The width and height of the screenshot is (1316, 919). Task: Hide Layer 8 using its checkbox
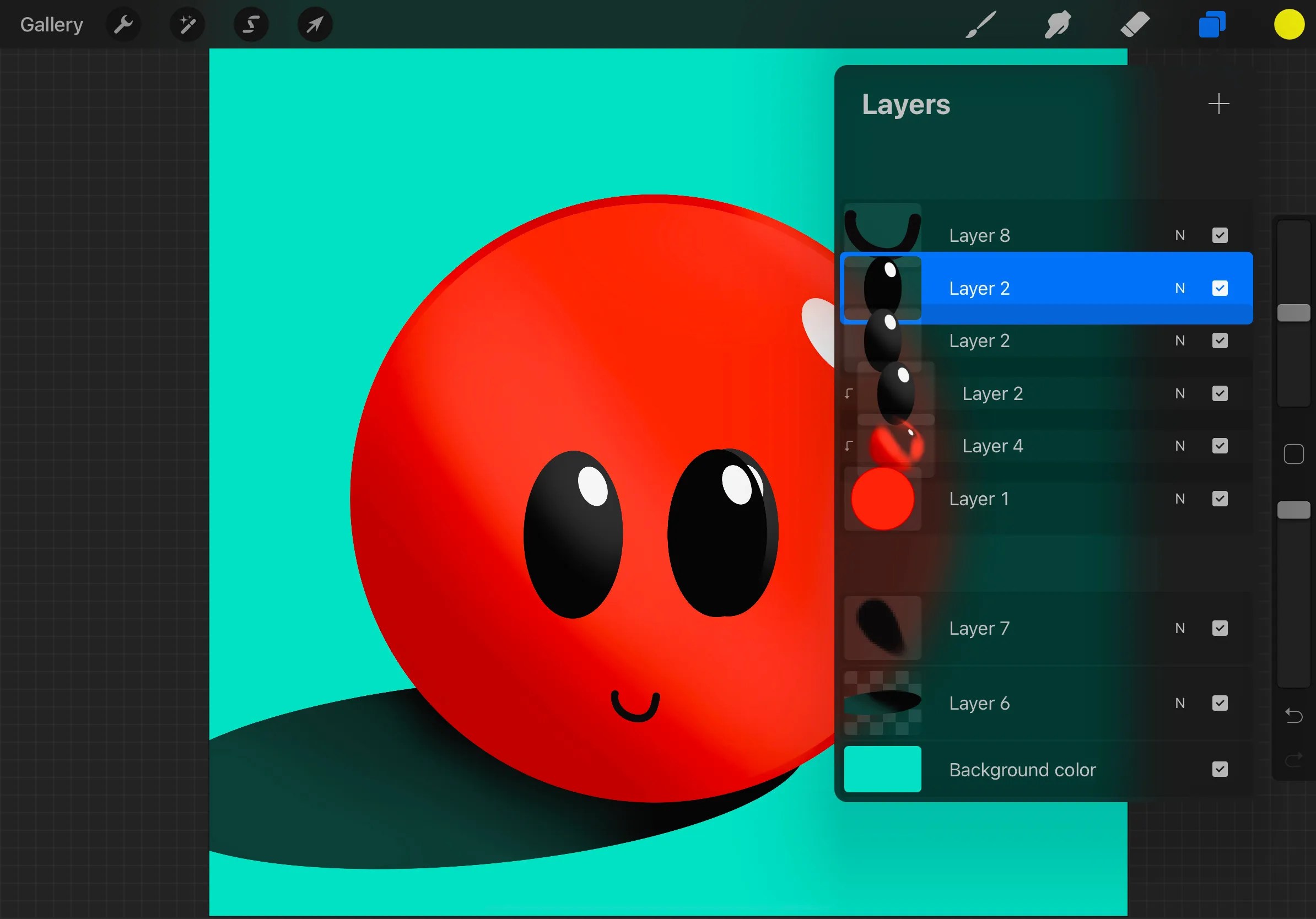click(x=1220, y=235)
